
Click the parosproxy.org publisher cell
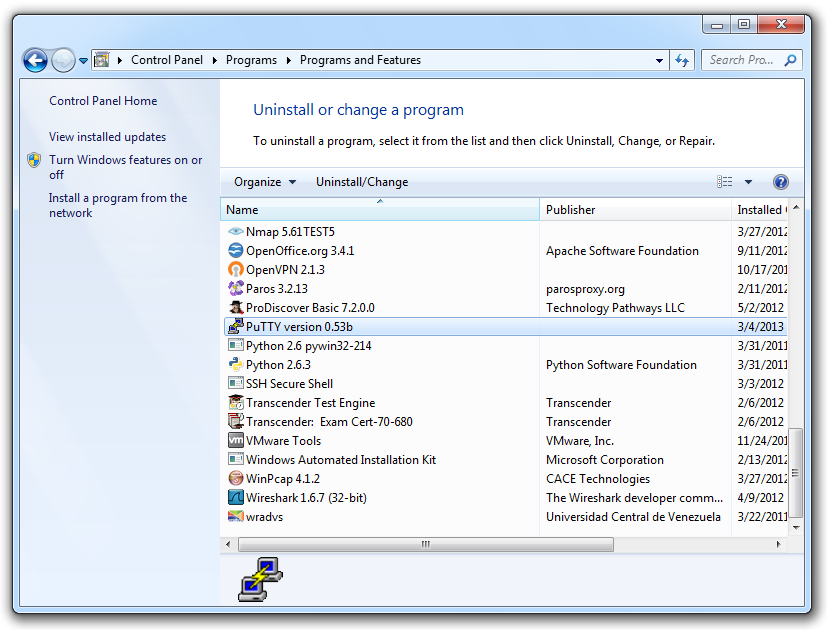tap(585, 289)
